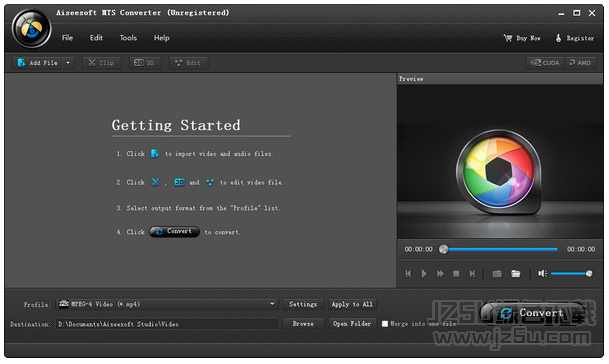This screenshot has width=609, height=364.
Task: Open the Tools menu
Action: click(128, 38)
